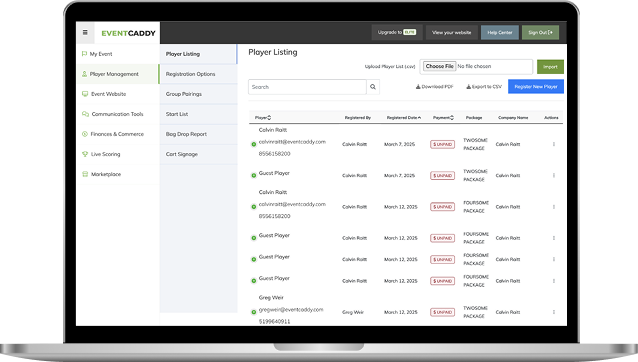Click into the Search field

click(307, 87)
